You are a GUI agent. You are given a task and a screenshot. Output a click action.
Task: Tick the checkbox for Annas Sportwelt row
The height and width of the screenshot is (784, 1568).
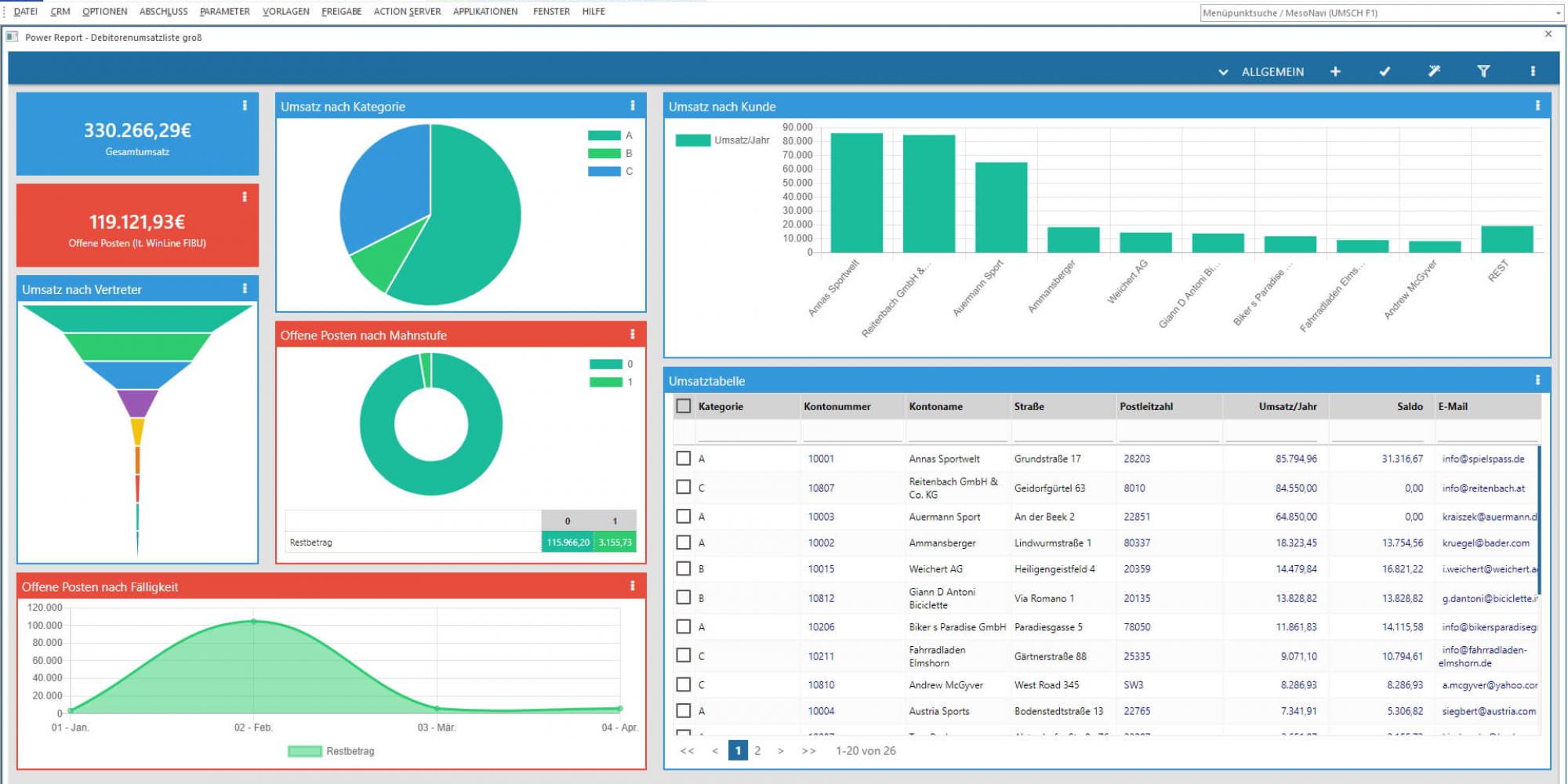click(684, 459)
